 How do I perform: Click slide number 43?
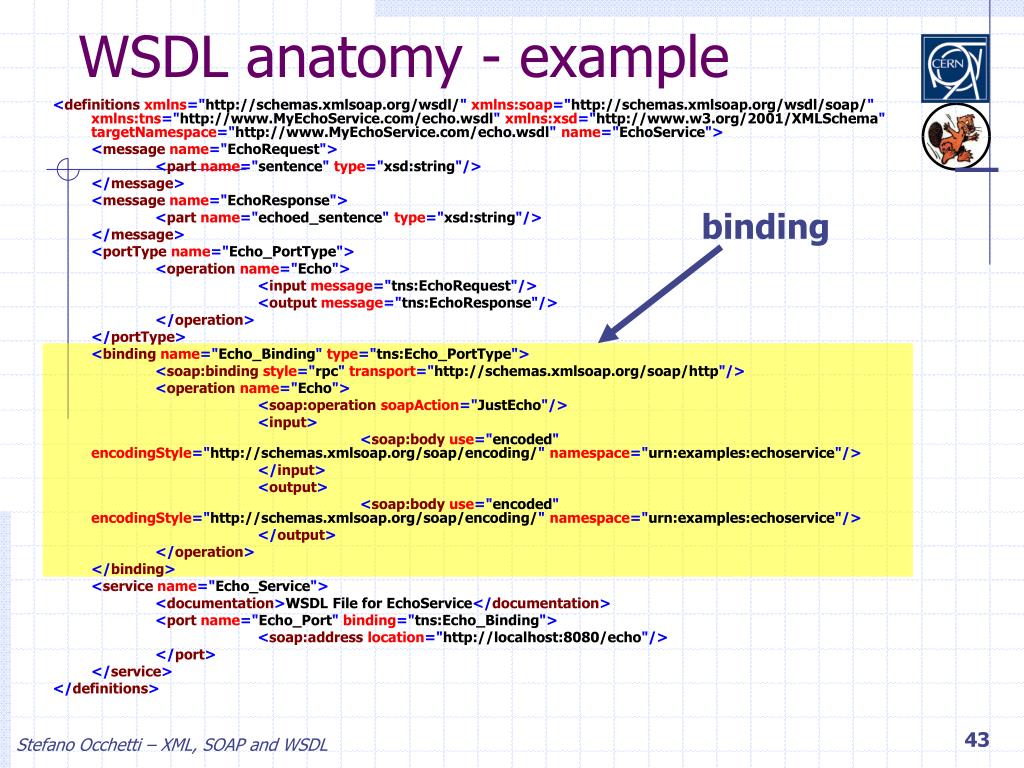tap(977, 739)
